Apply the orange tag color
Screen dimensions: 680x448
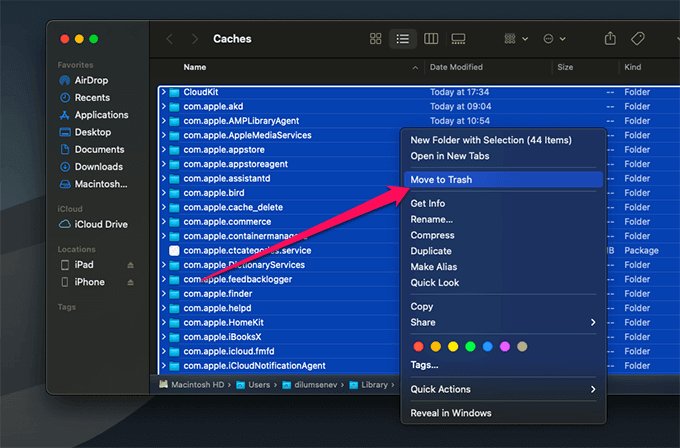(x=436, y=346)
